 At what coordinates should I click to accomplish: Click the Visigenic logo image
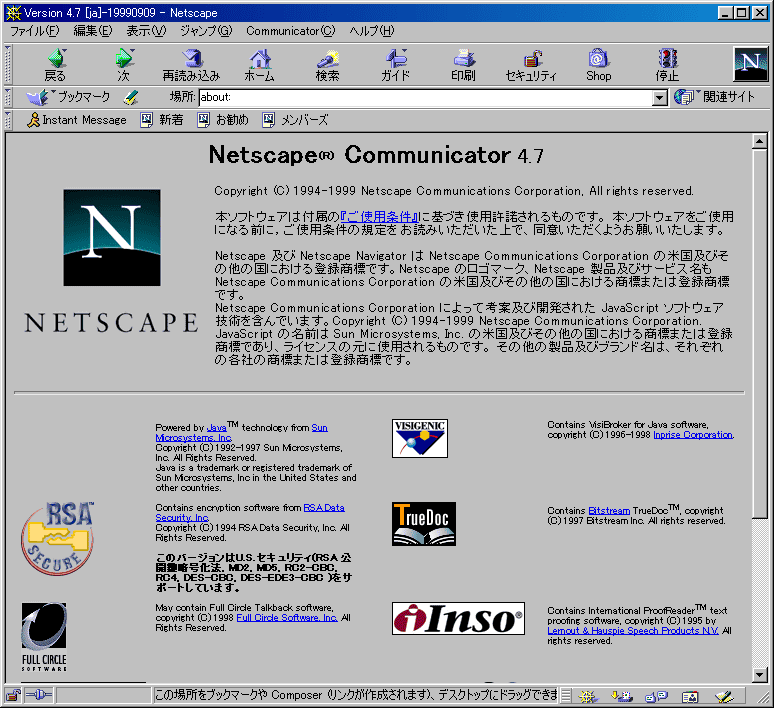tap(420, 438)
